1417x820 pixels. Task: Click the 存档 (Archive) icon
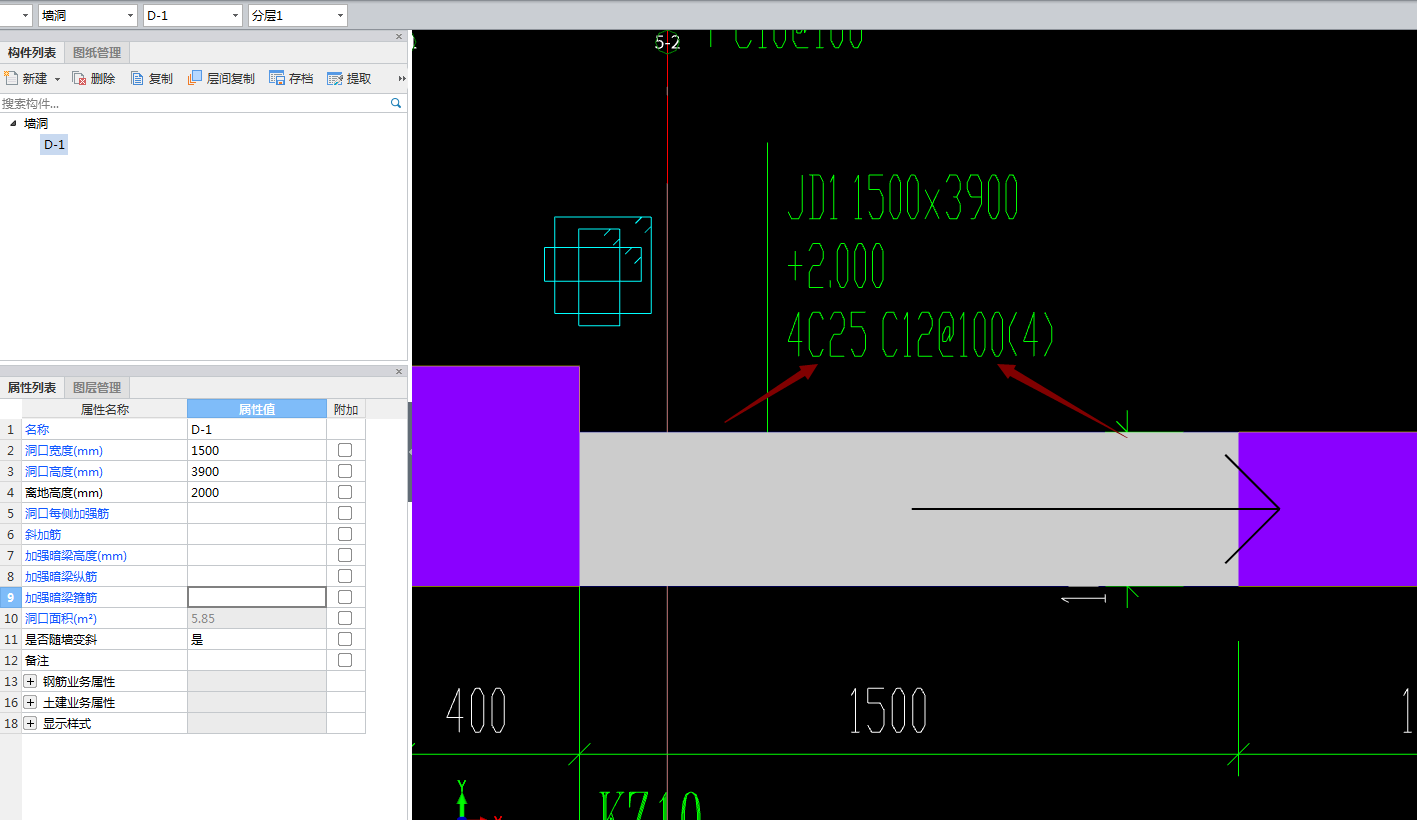click(277, 78)
